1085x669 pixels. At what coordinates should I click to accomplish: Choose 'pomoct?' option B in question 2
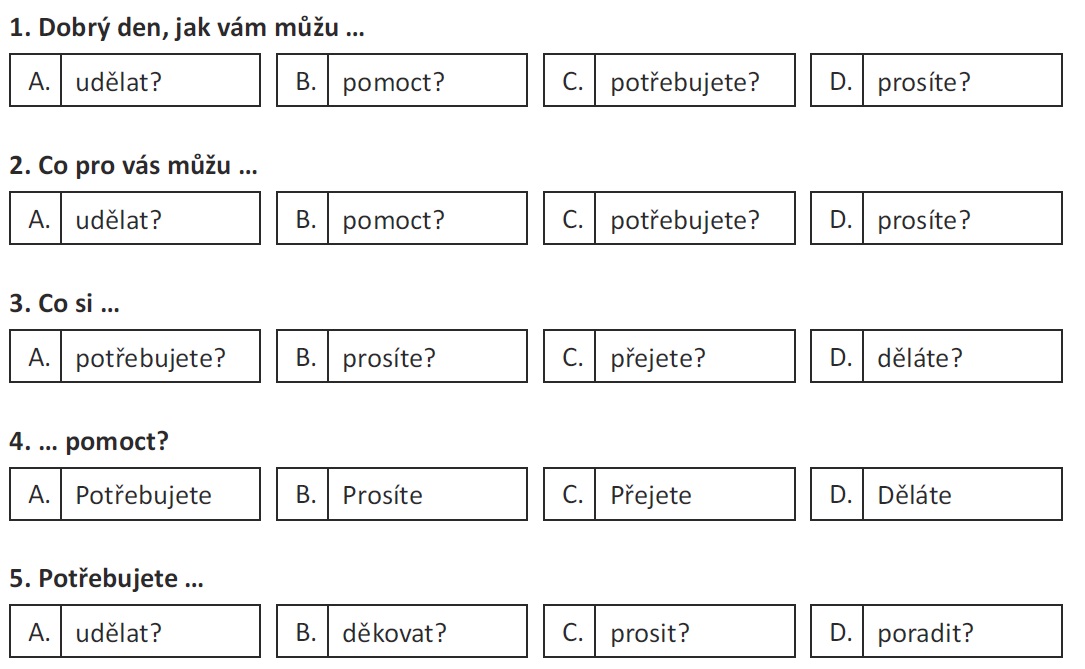tap(402, 219)
